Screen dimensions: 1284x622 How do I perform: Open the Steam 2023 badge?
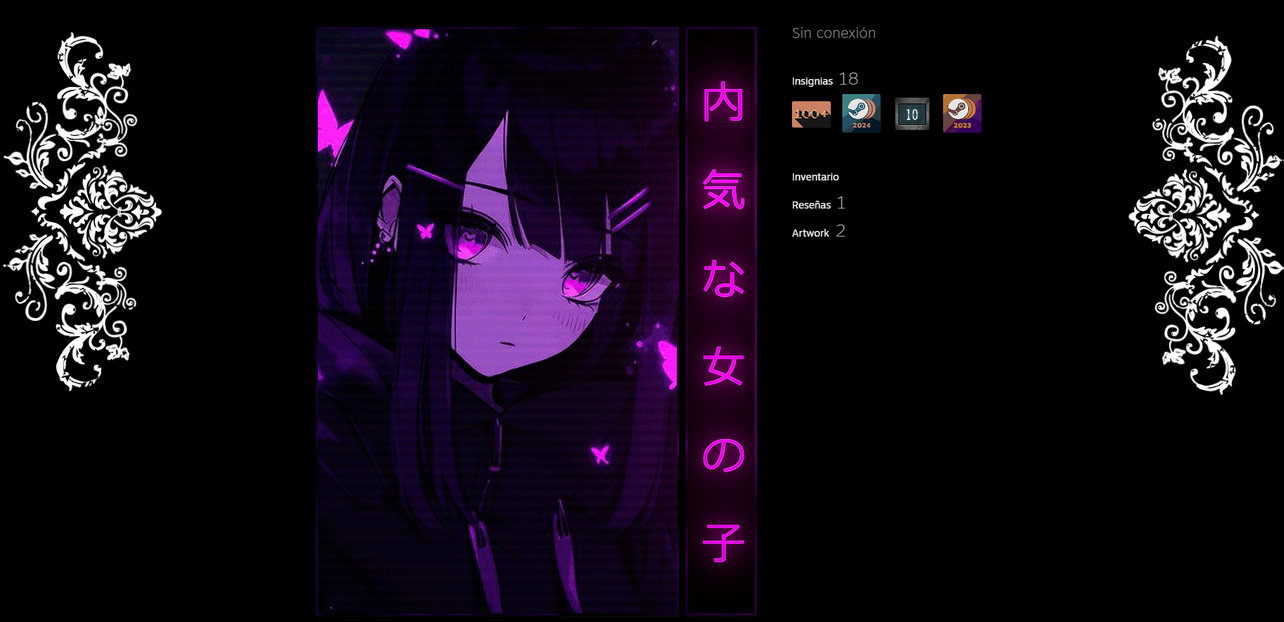[962, 113]
